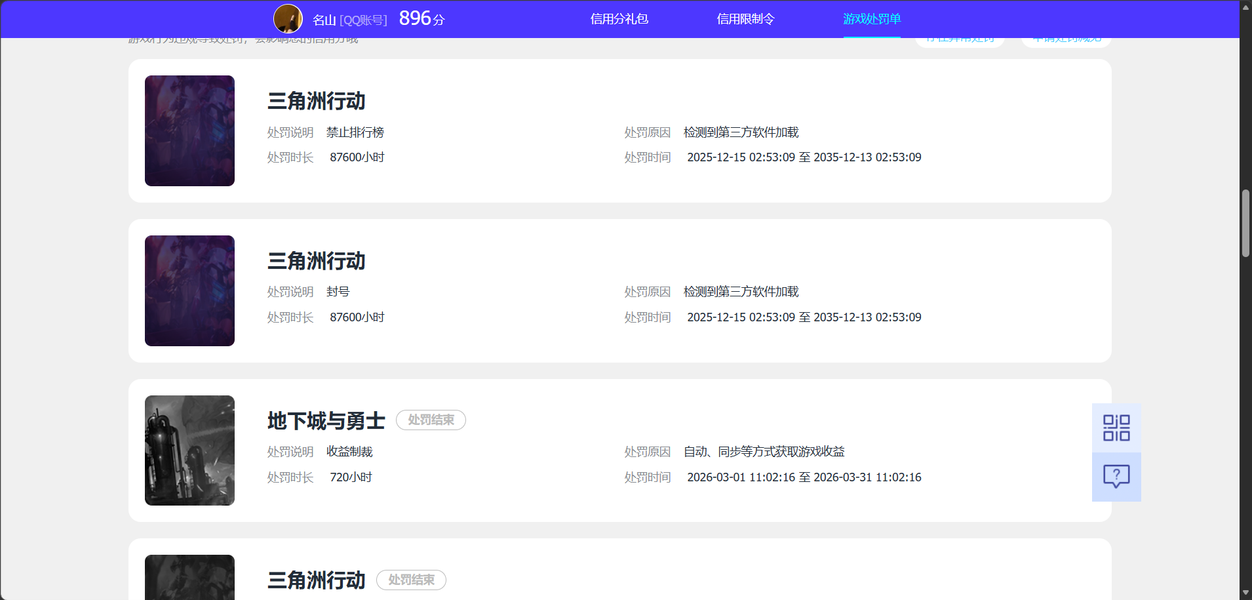Click the 720小时 duration value
This screenshot has height=600, width=1252.
tap(351, 477)
